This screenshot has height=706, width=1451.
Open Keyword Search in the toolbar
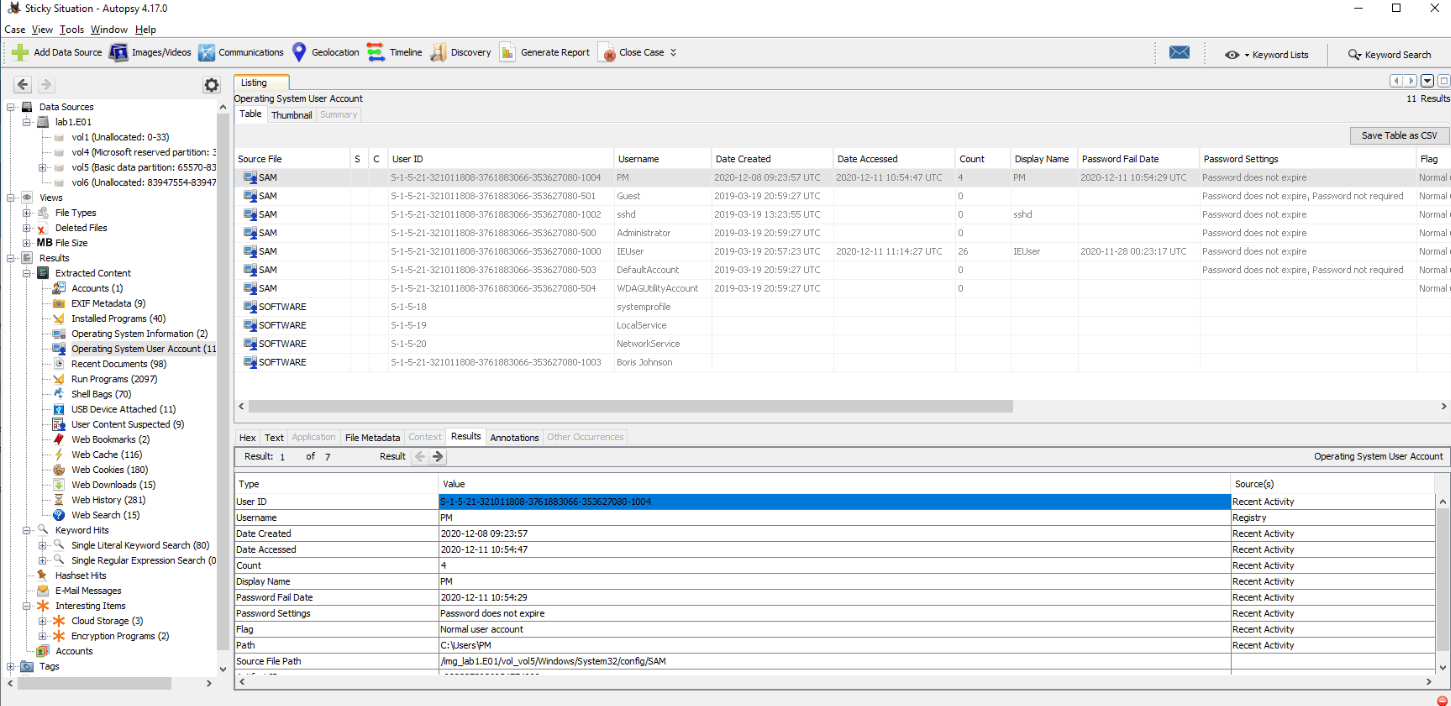[x=1389, y=54]
